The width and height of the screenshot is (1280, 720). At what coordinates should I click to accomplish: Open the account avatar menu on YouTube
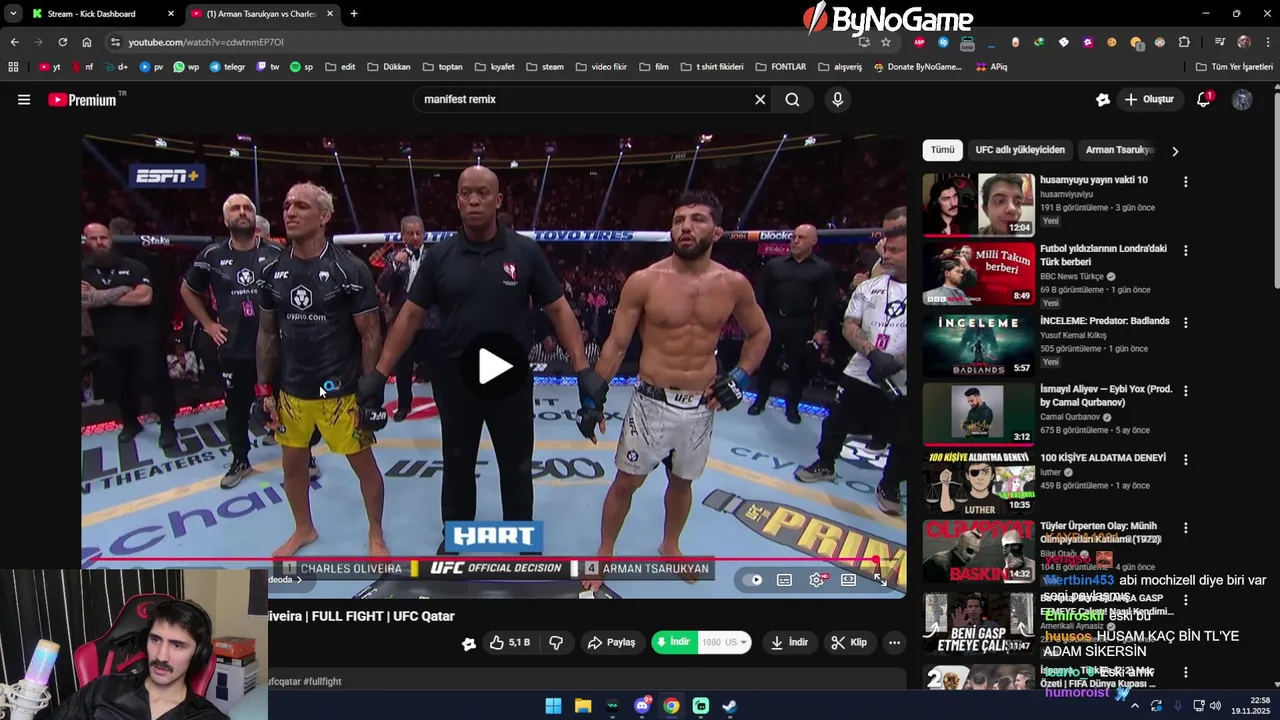(x=1242, y=100)
